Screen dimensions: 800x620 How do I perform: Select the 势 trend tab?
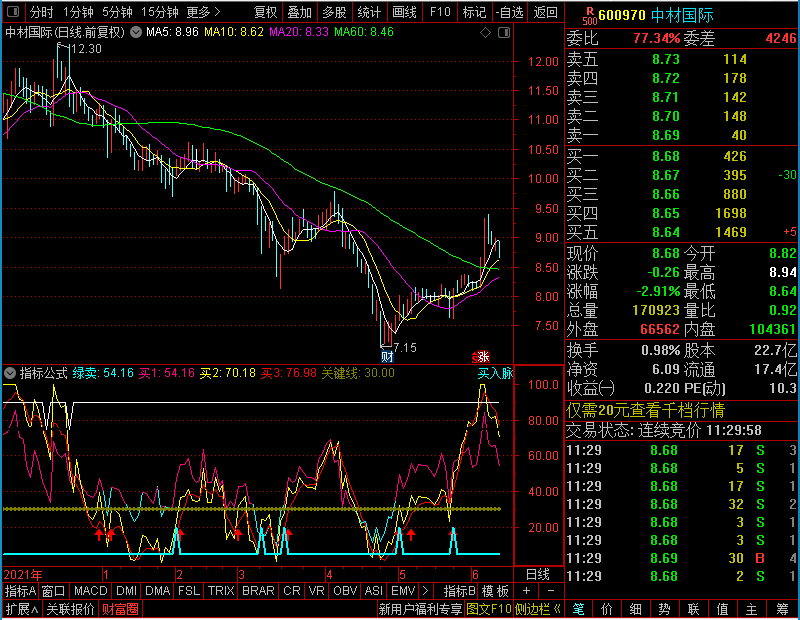point(664,609)
